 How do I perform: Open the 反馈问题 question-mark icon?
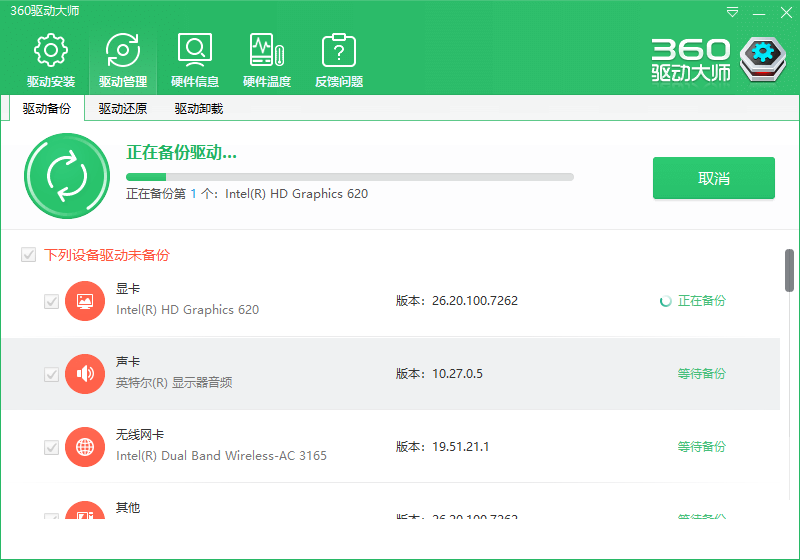coord(339,60)
